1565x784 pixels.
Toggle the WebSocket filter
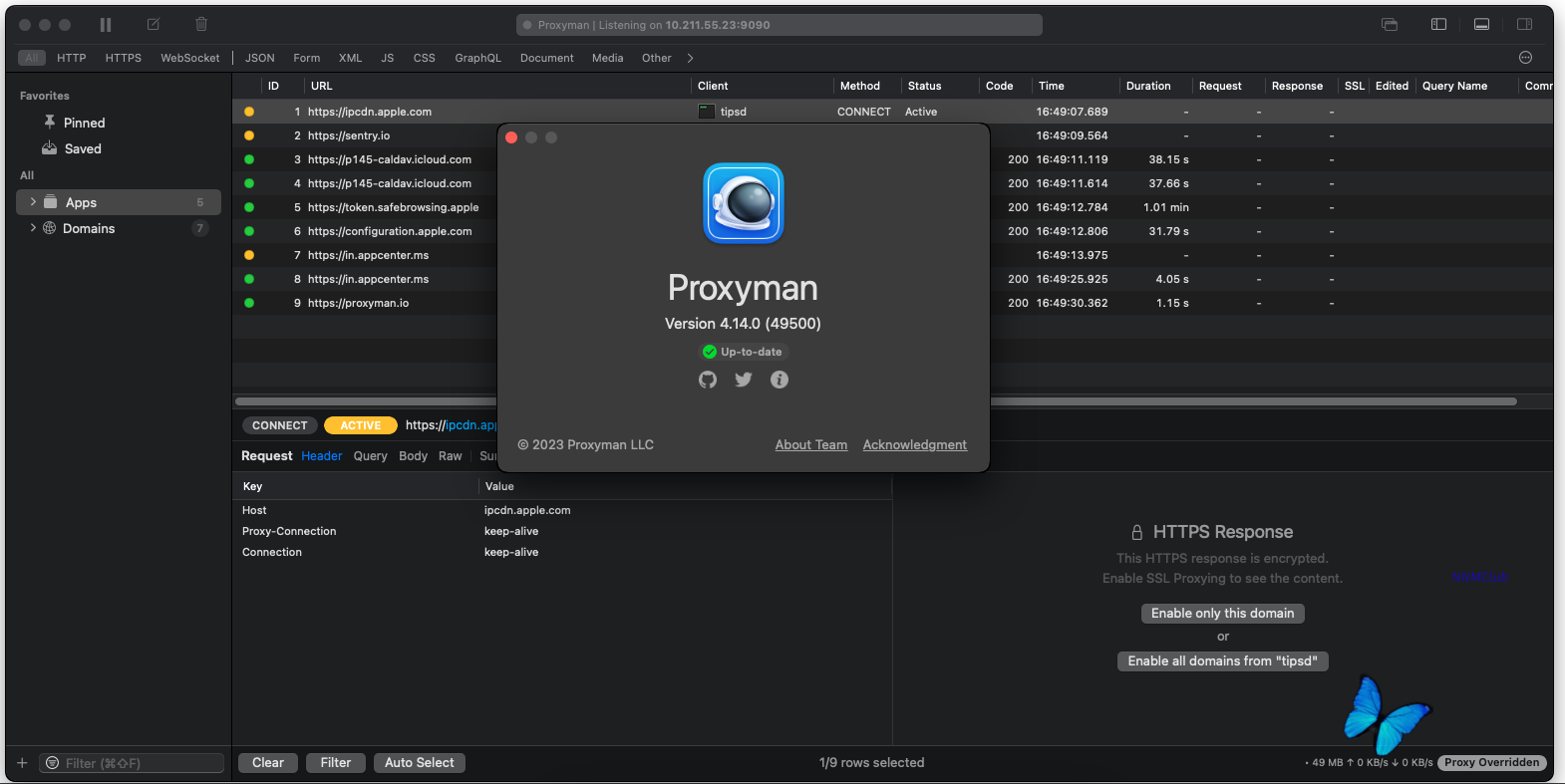[190, 58]
